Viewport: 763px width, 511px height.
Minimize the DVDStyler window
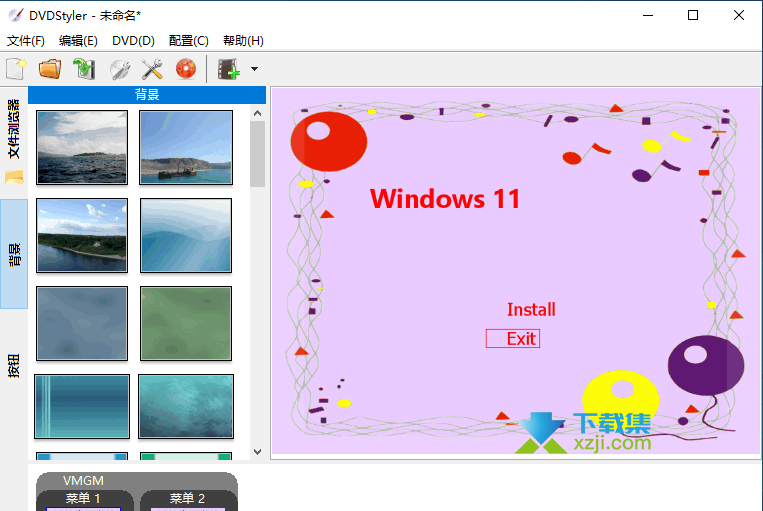(x=648, y=16)
